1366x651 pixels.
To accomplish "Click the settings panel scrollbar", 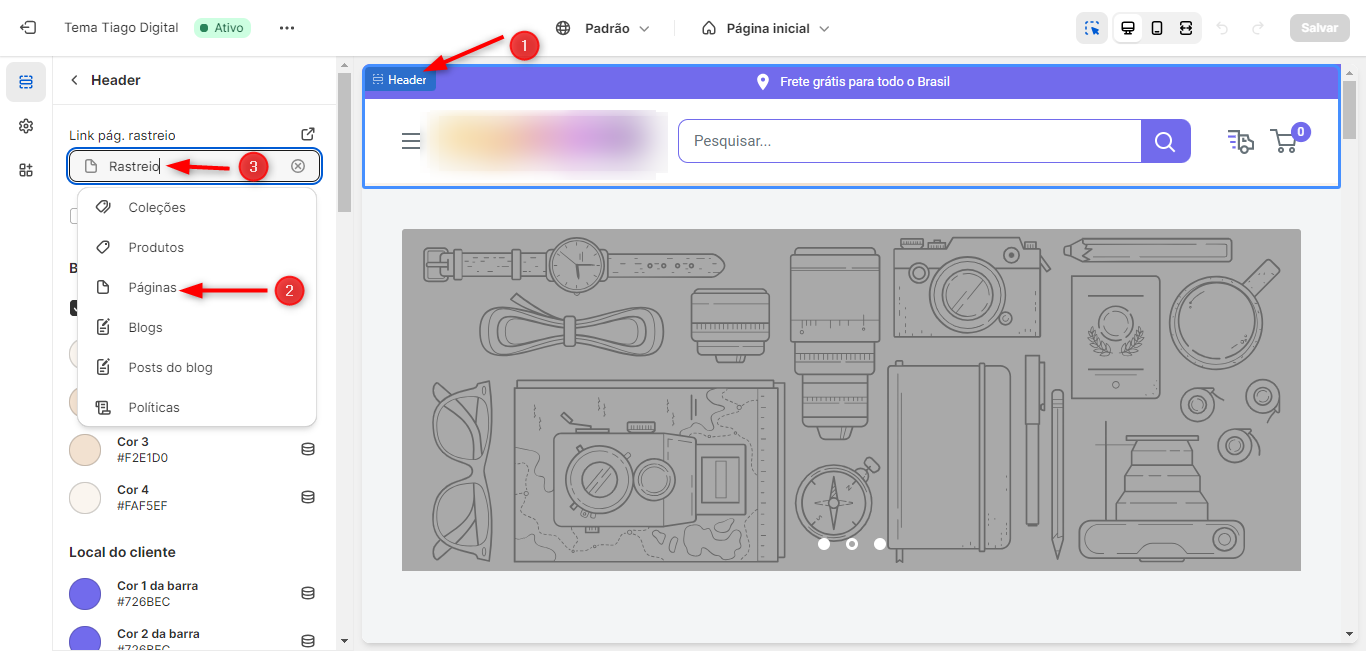I will point(344,143).
